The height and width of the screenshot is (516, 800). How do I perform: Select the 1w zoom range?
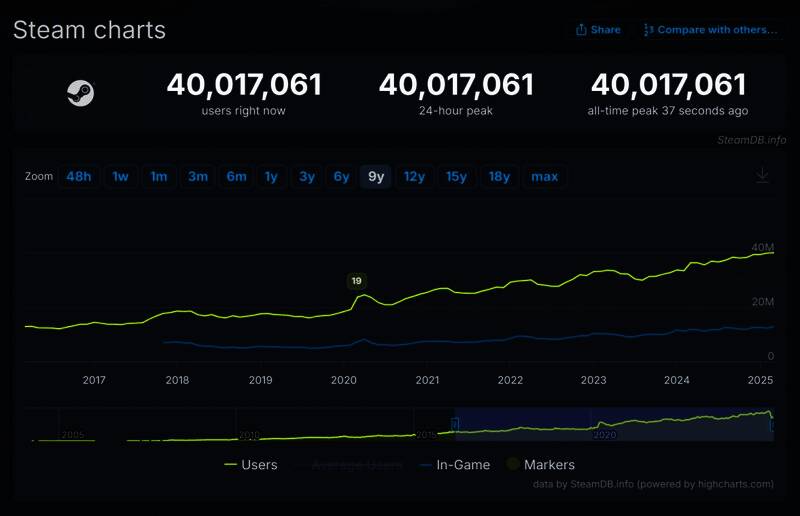(120, 177)
